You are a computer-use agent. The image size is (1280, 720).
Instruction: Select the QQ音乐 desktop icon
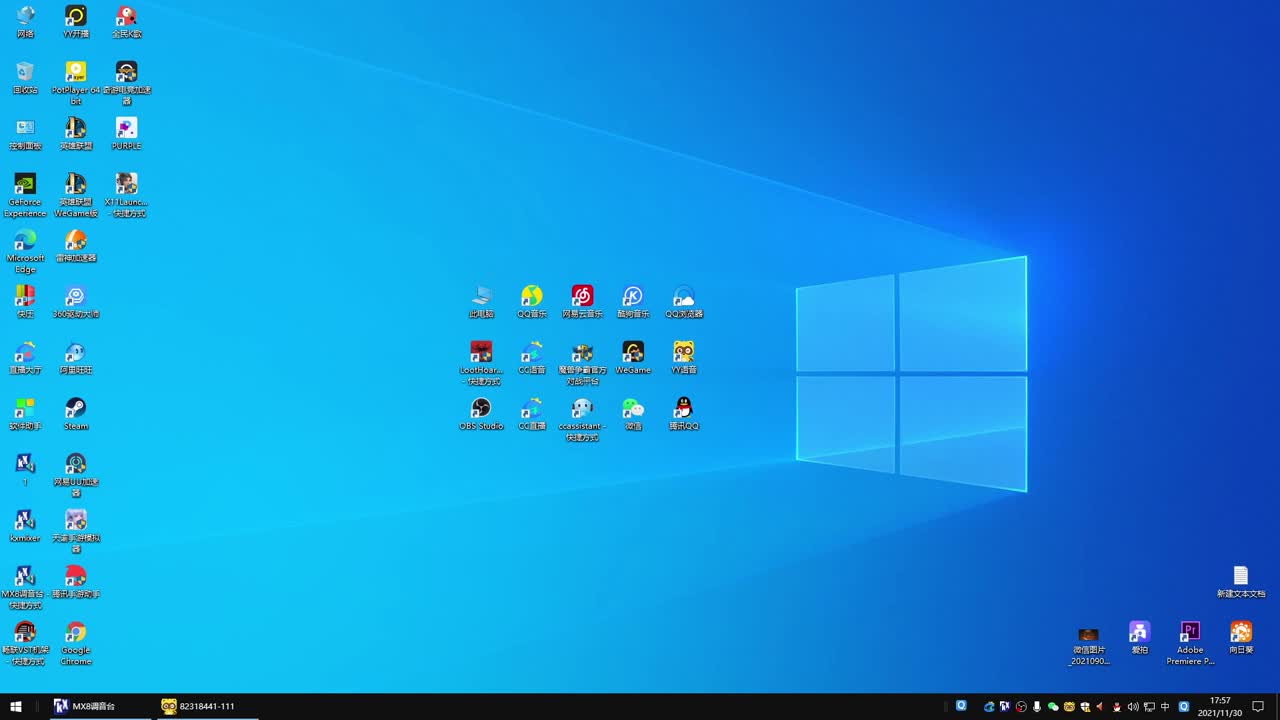(x=532, y=302)
